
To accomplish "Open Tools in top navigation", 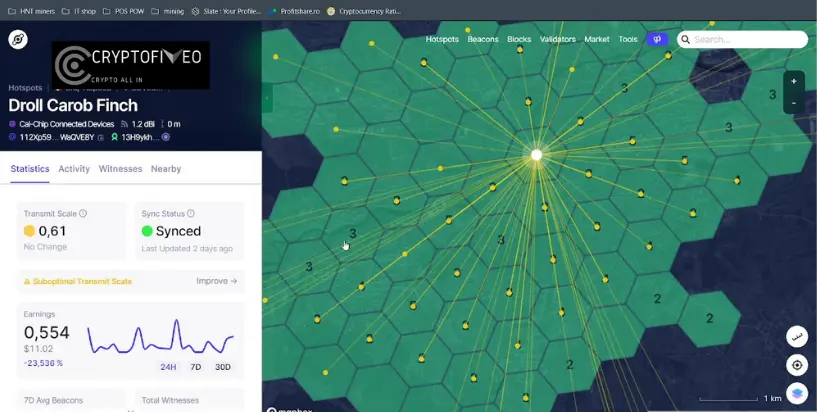I will pos(628,39).
